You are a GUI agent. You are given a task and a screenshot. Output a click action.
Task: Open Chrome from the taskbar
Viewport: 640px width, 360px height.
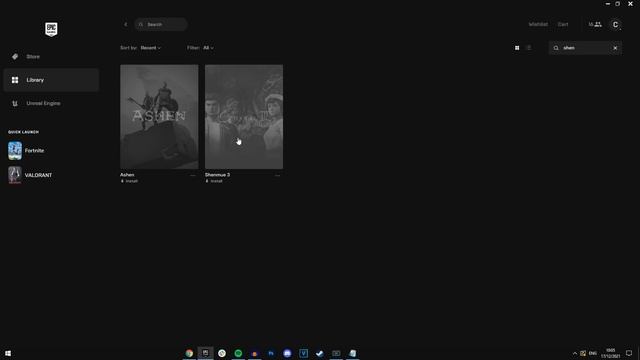(189, 353)
